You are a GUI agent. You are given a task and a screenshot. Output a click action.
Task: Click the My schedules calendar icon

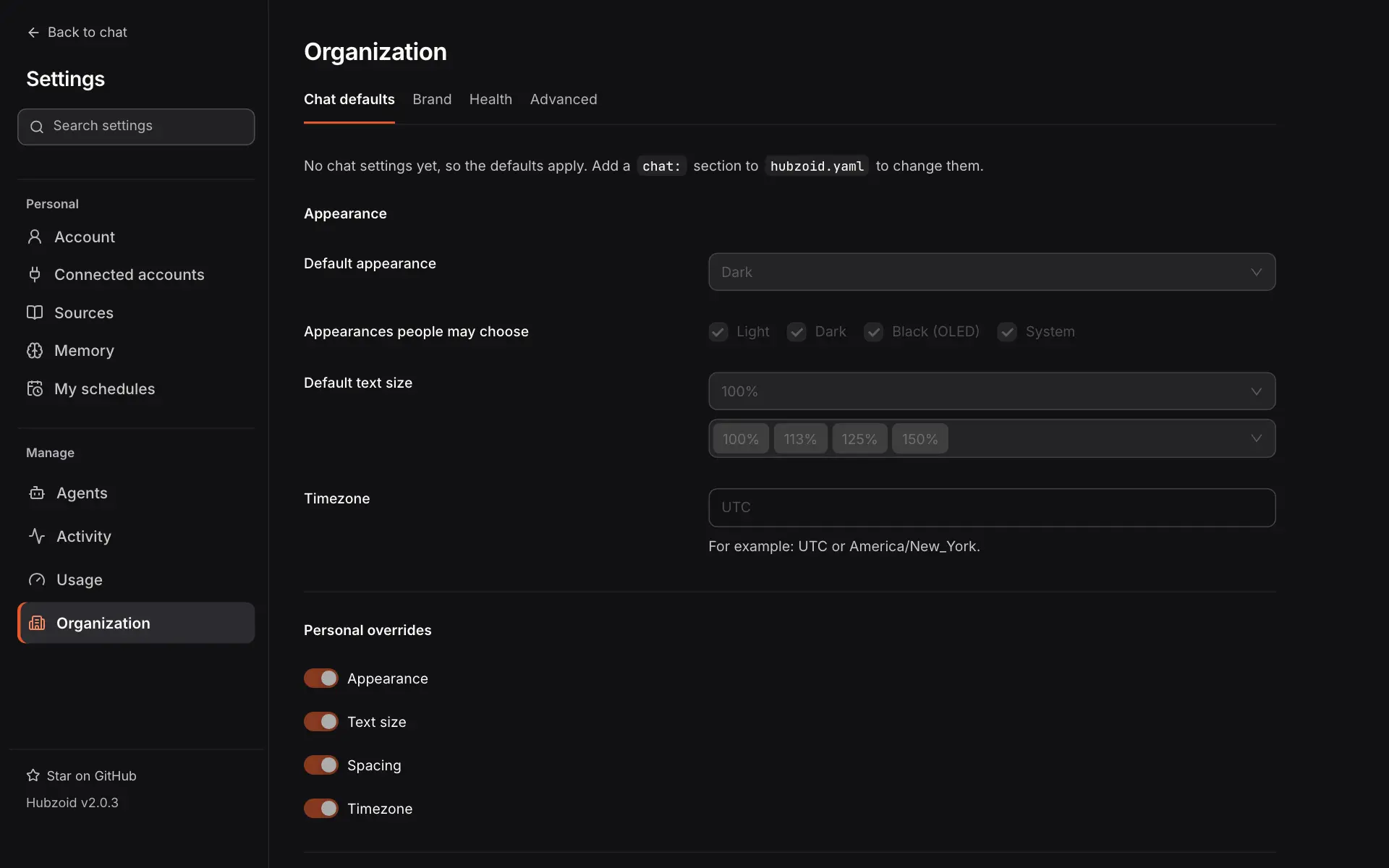tap(35, 388)
